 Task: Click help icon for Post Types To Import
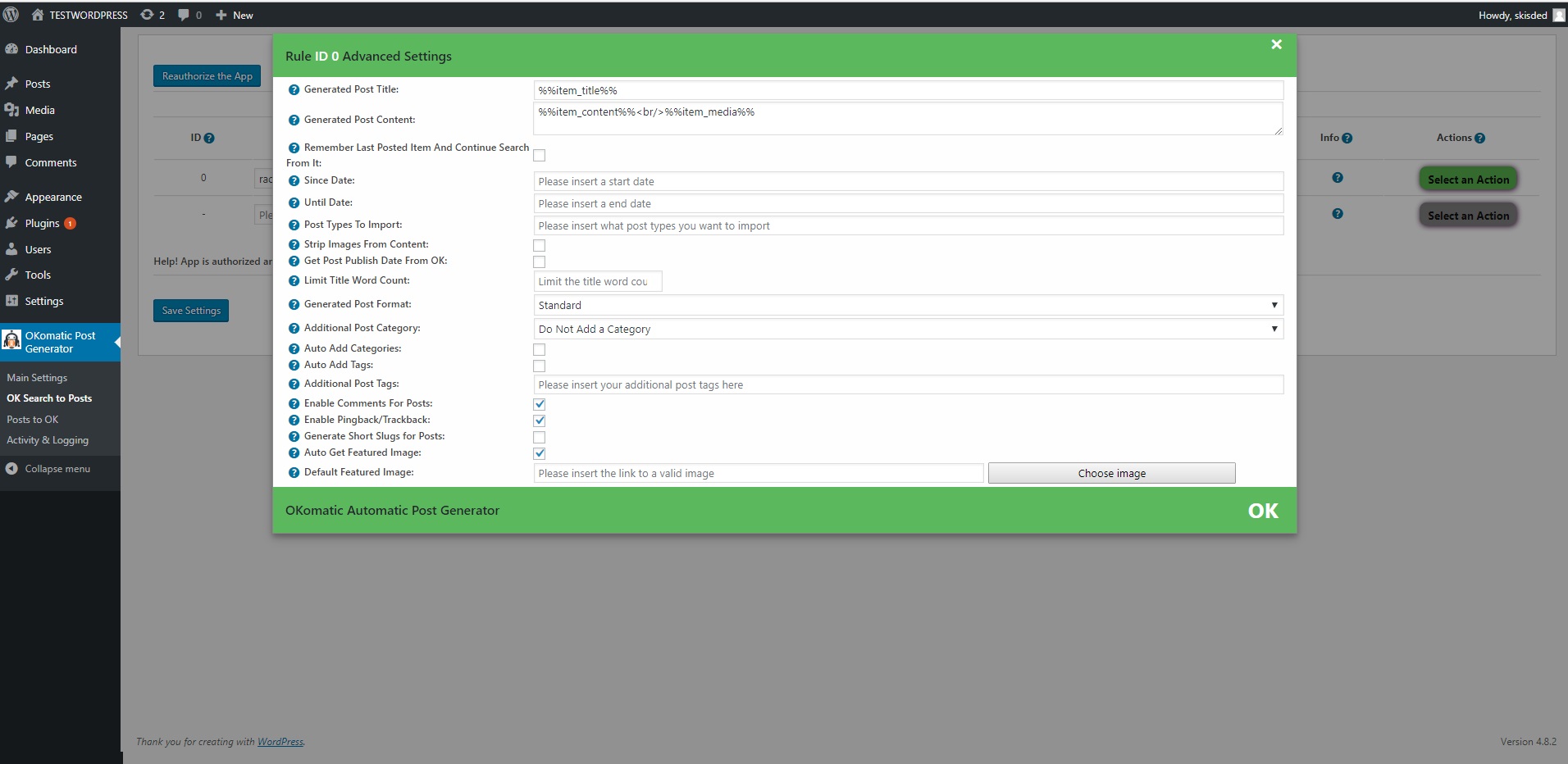pos(294,225)
